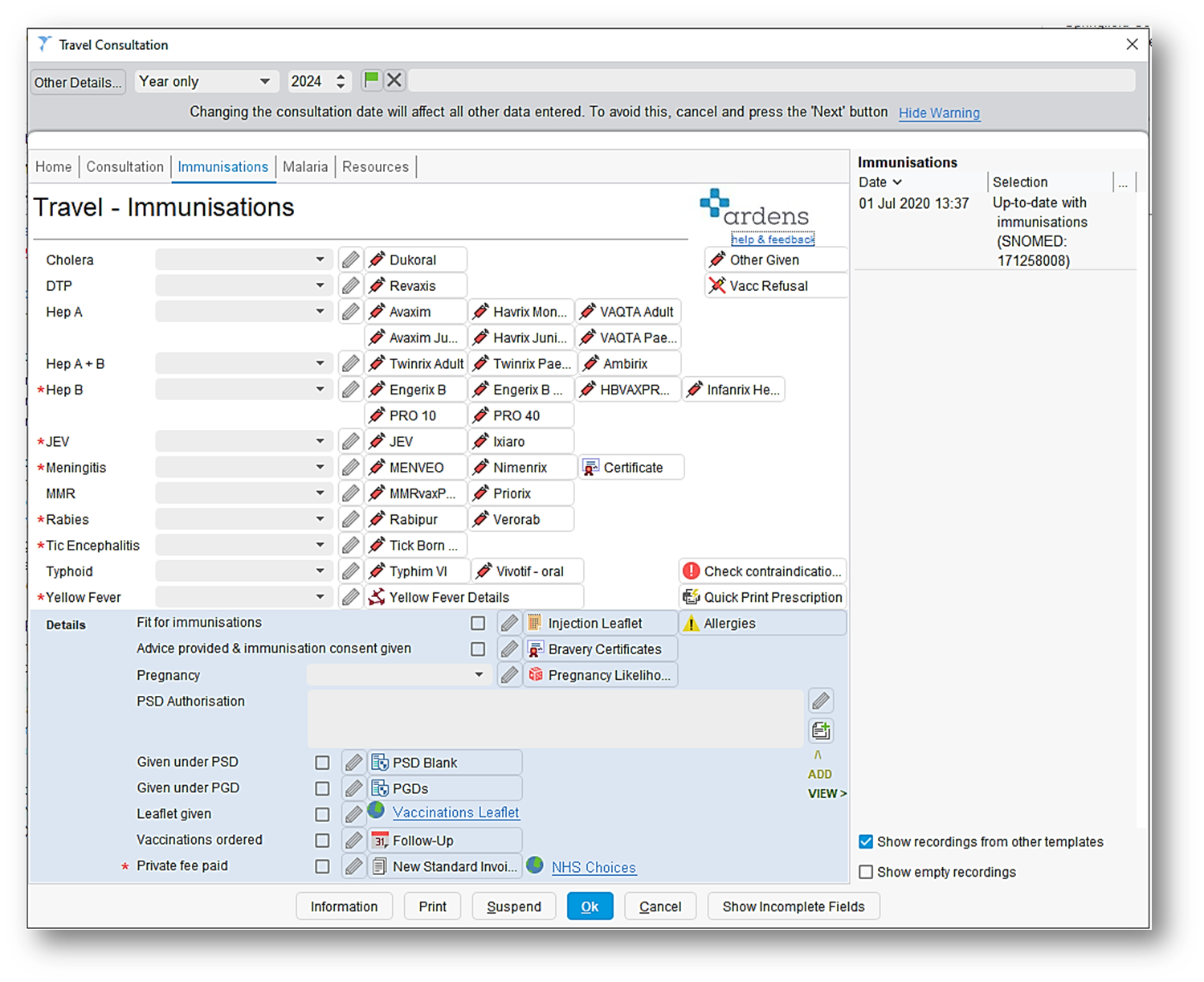
Task: Select Twinrix Adult vaccine
Action: (x=415, y=363)
